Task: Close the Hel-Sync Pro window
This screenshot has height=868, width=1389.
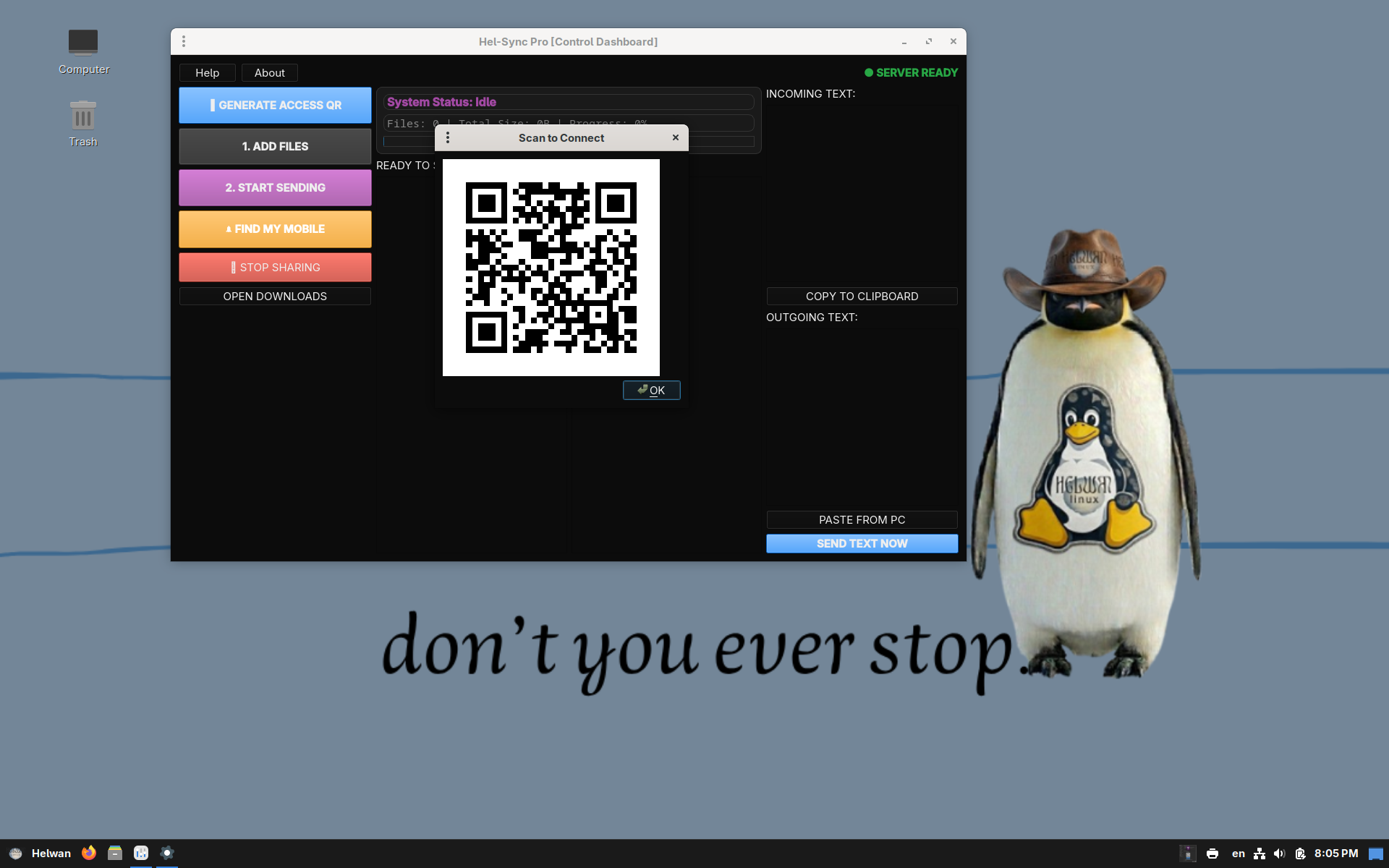Action: click(953, 41)
